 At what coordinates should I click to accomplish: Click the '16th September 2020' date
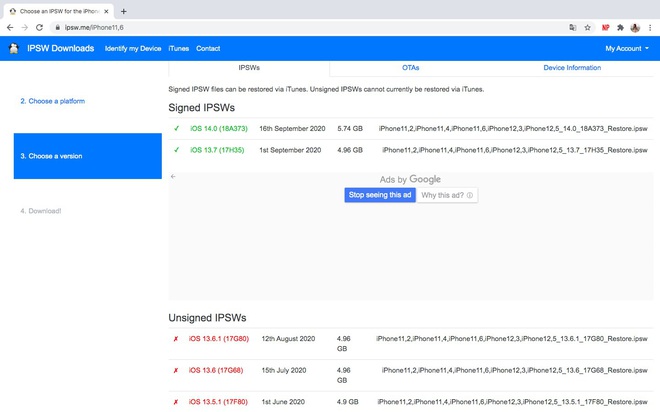292,128
